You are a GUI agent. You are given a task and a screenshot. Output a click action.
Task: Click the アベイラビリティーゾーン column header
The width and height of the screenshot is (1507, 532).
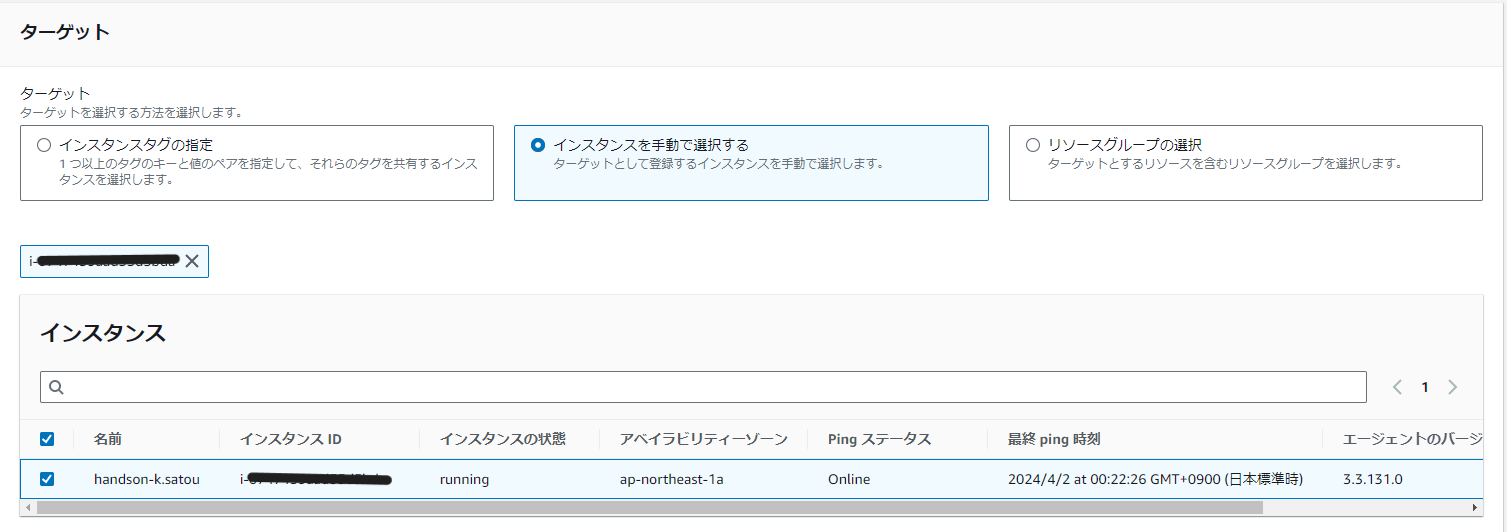point(704,439)
